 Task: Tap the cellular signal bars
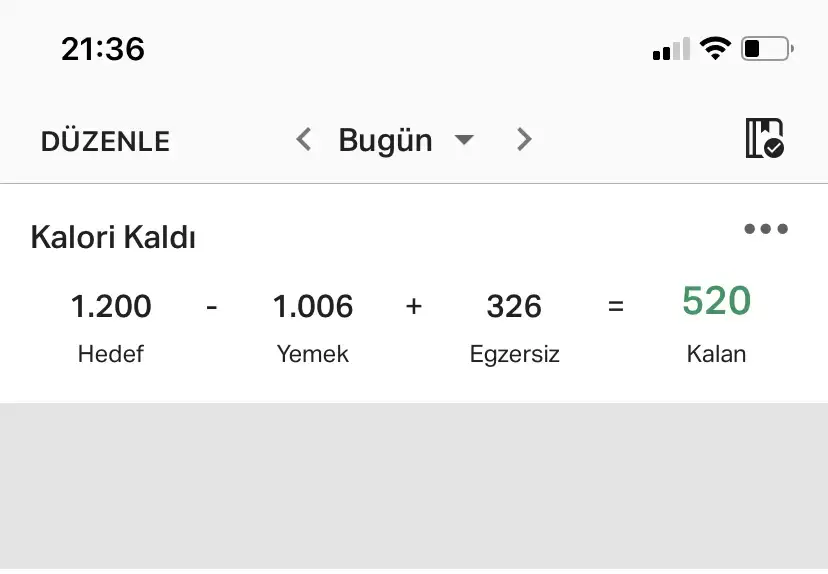click(671, 49)
